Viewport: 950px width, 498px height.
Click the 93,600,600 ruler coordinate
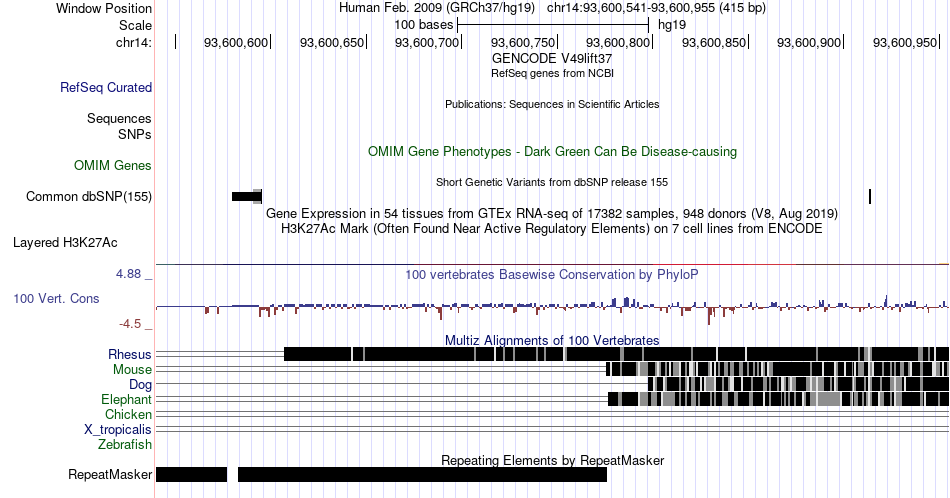(x=236, y=42)
